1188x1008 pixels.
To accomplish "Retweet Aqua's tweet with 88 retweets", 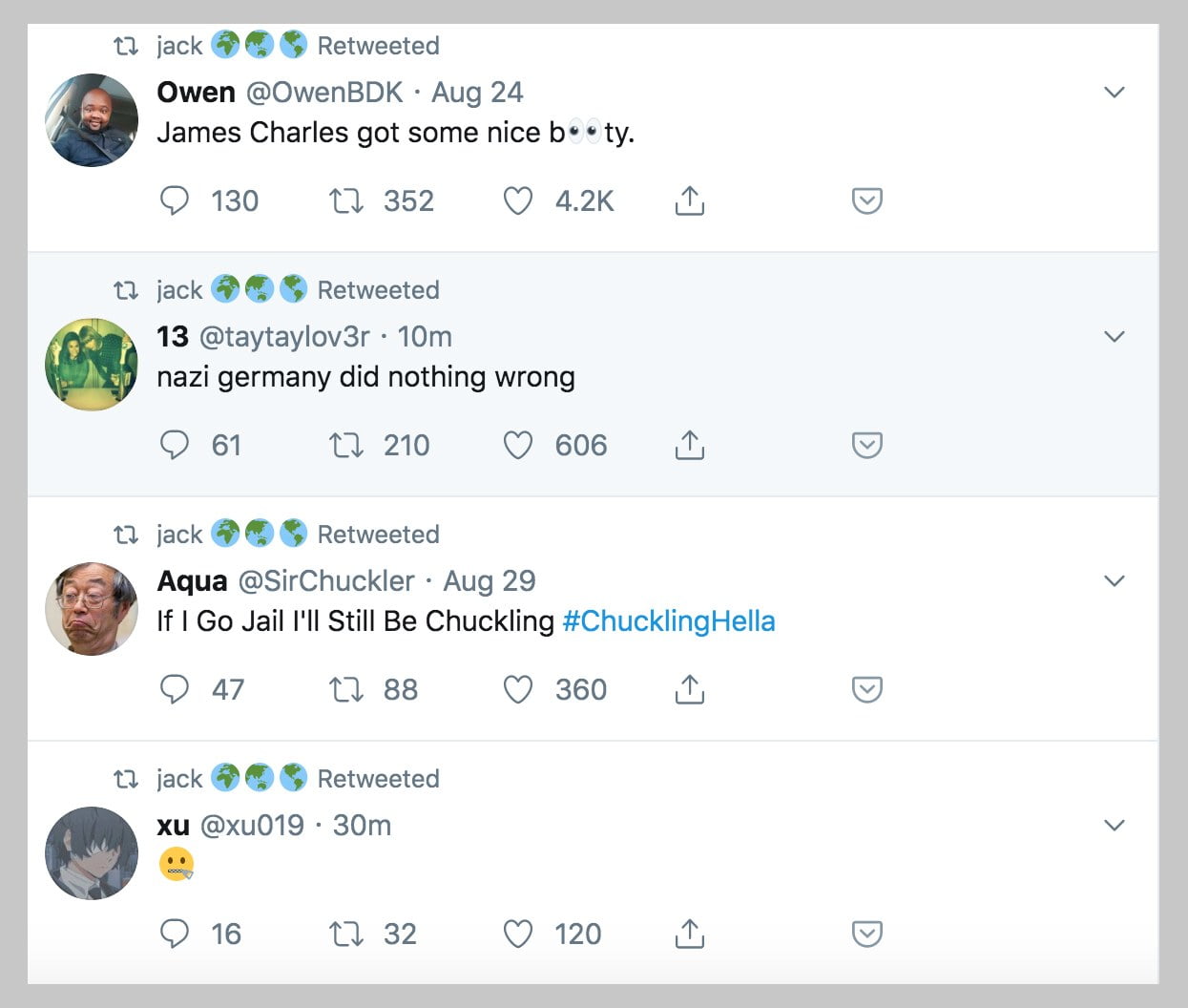I will (346, 689).
